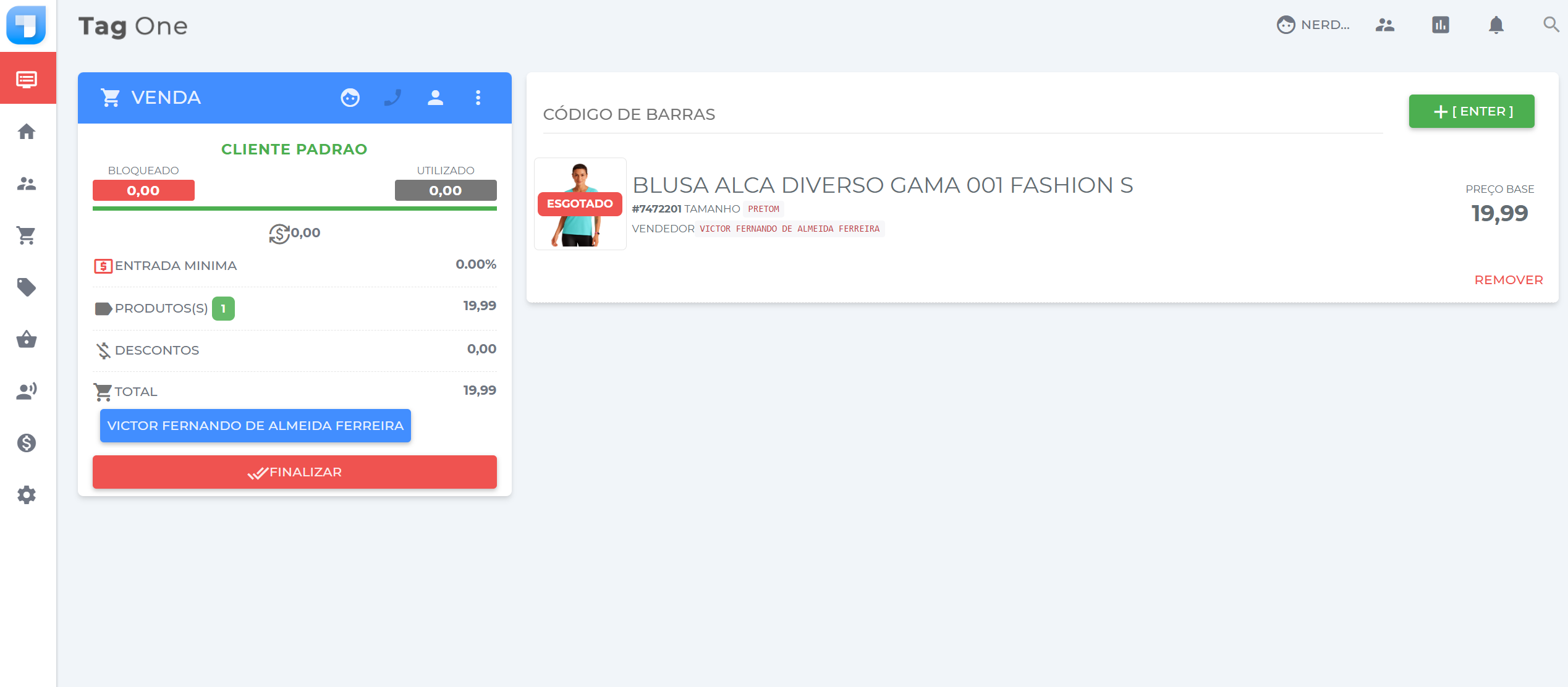Click the BLUSA product thumbnail image

(x=580, y=204)
